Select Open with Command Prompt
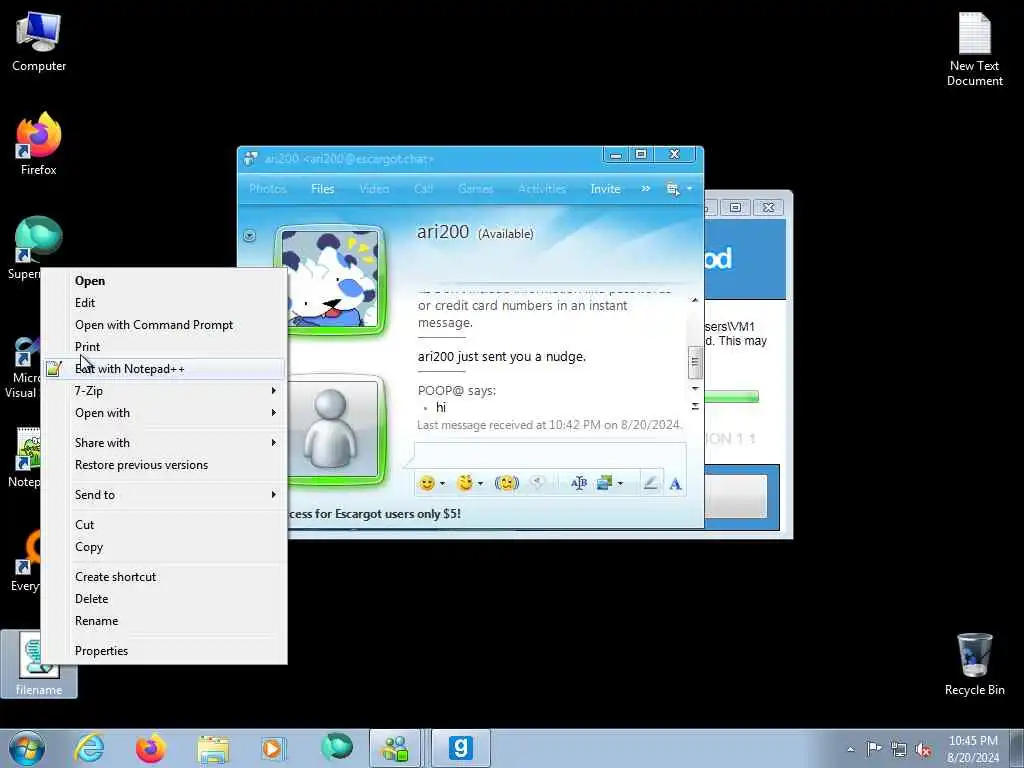Image resolution: width=1024 pixels, height=768 pixels. 163,325
